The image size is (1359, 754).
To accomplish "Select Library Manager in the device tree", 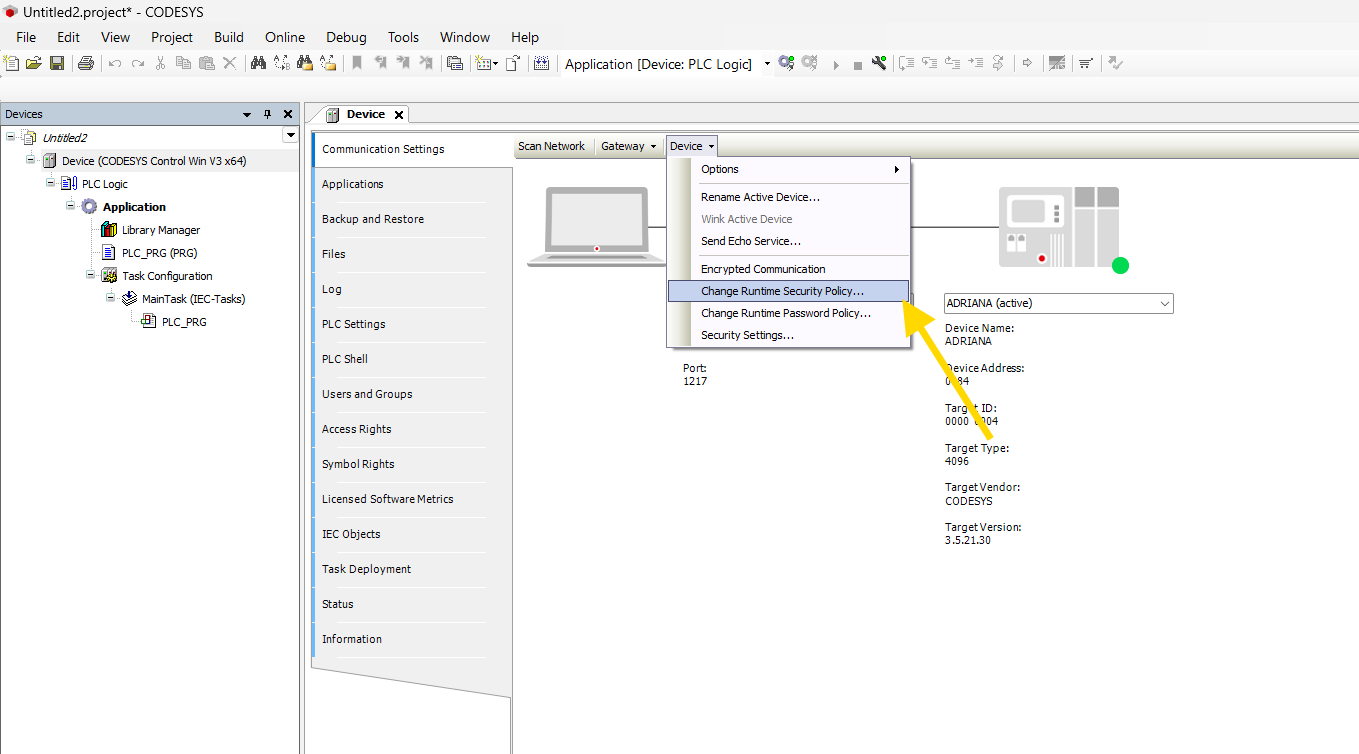I will tap(161, 230).
